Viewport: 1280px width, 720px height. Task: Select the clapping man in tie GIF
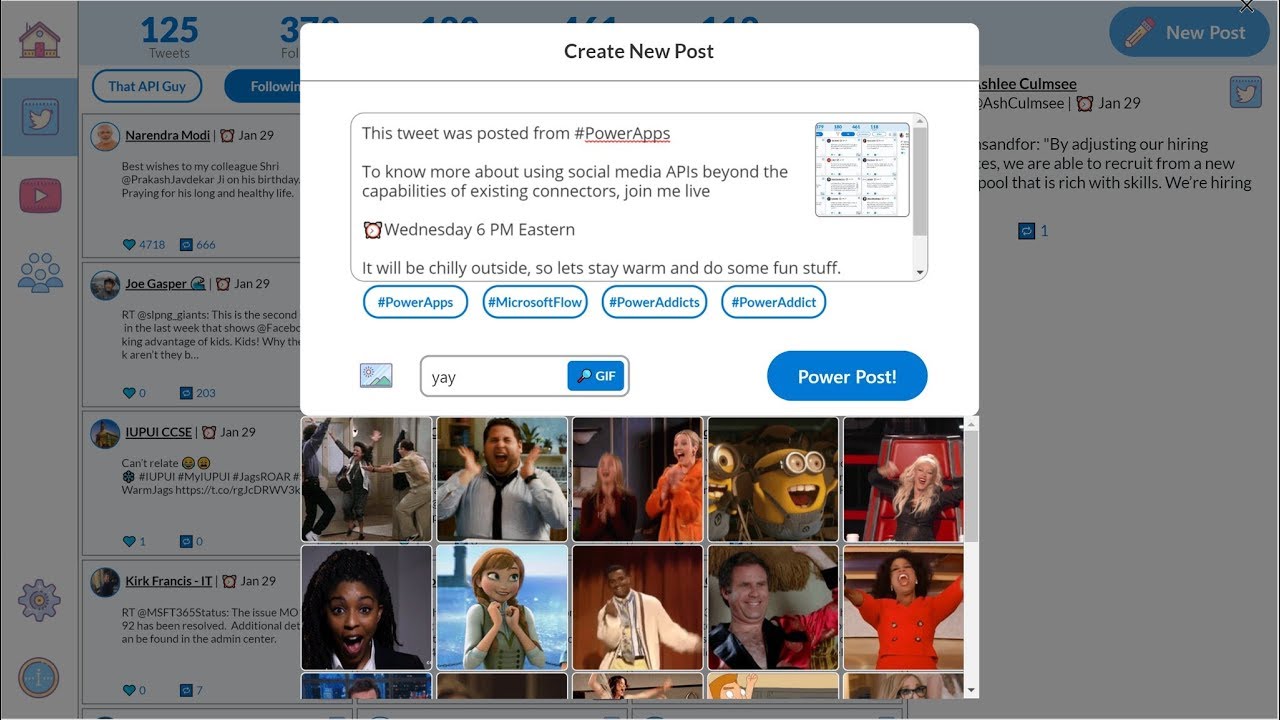(502, 479)
